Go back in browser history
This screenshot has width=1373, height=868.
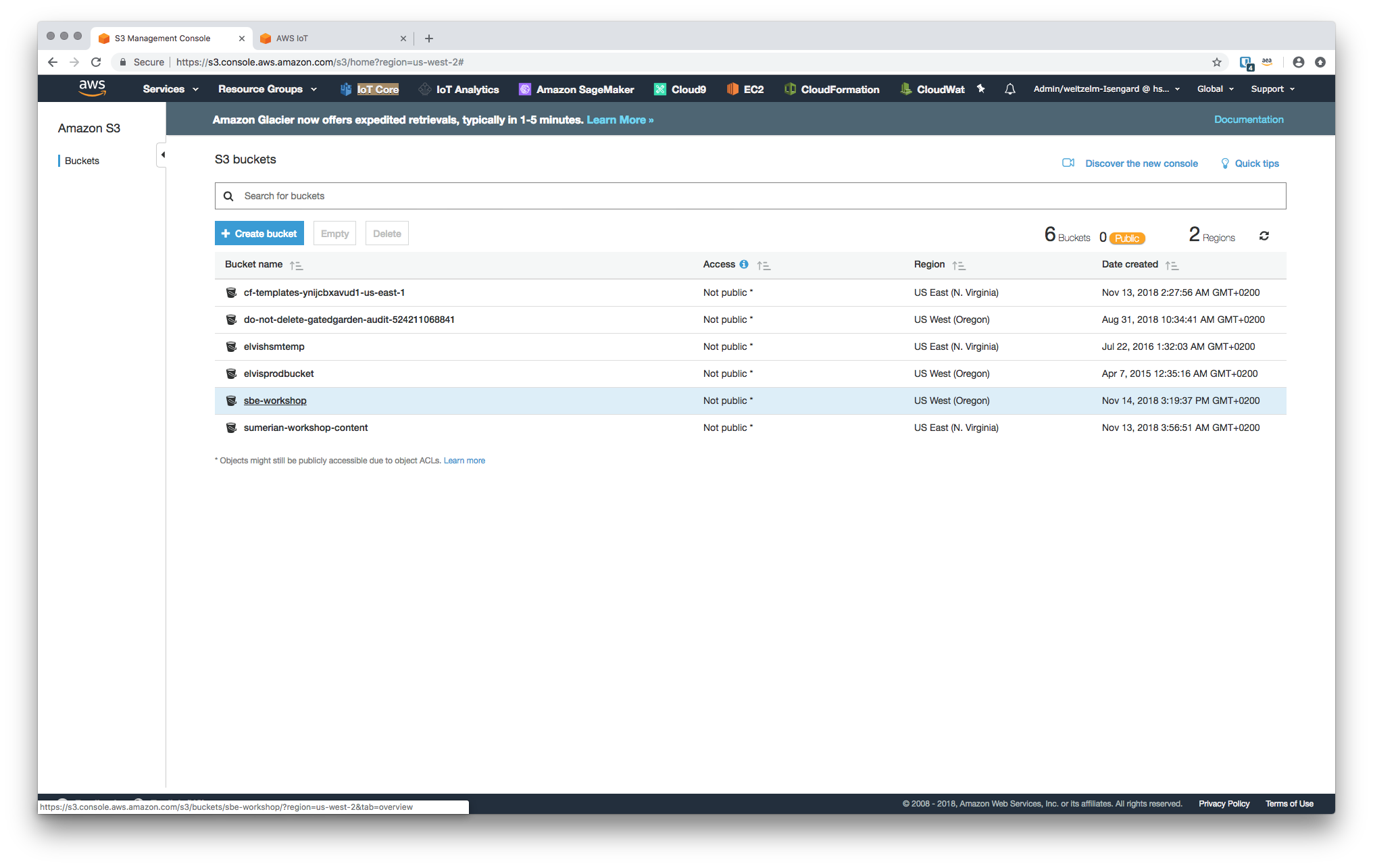(x=53, y=62)
